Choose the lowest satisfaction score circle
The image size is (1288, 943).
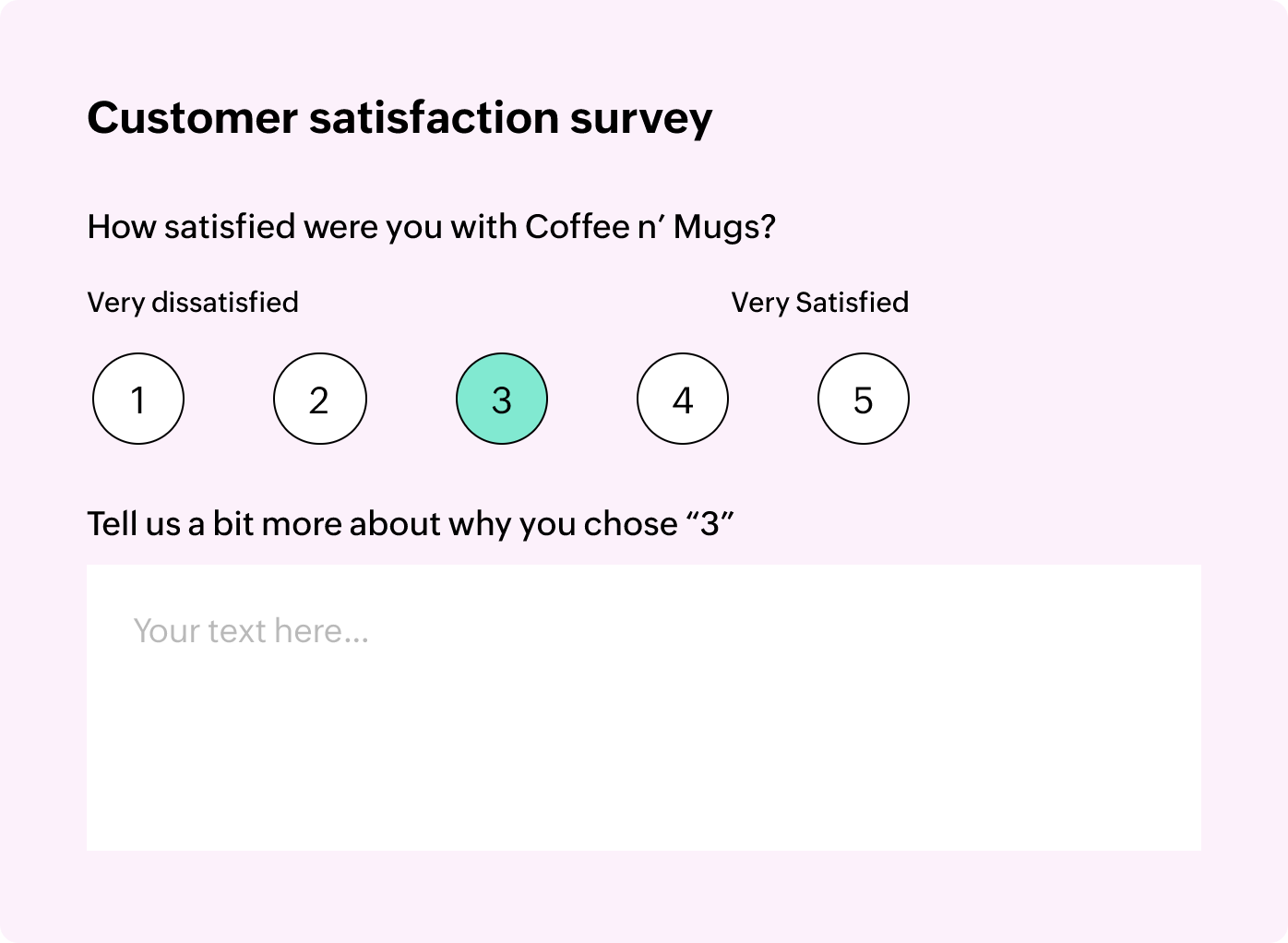tap(138, 399)
